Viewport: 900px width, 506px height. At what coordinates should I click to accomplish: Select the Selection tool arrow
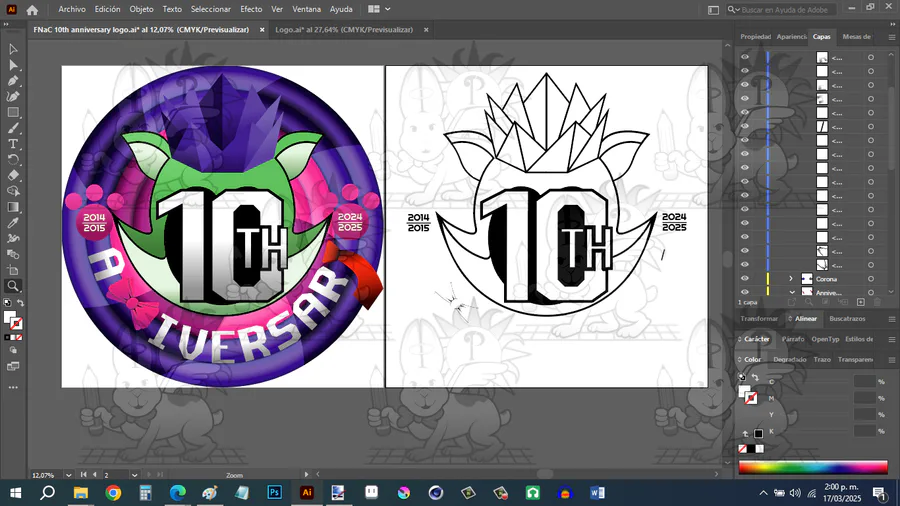point(13,49)
